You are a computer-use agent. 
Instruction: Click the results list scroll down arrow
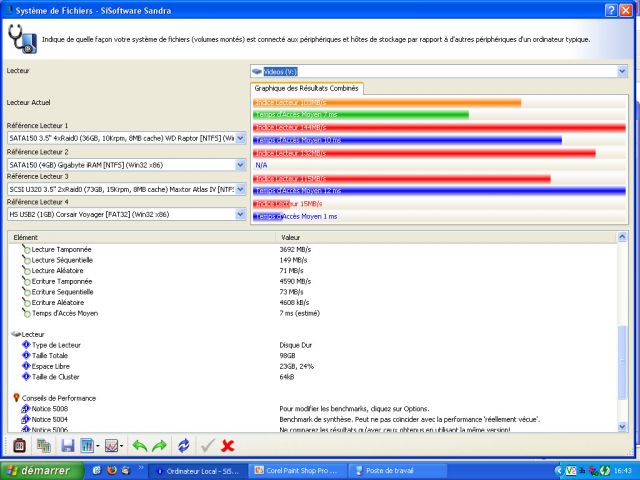click(x=622, y=427)
